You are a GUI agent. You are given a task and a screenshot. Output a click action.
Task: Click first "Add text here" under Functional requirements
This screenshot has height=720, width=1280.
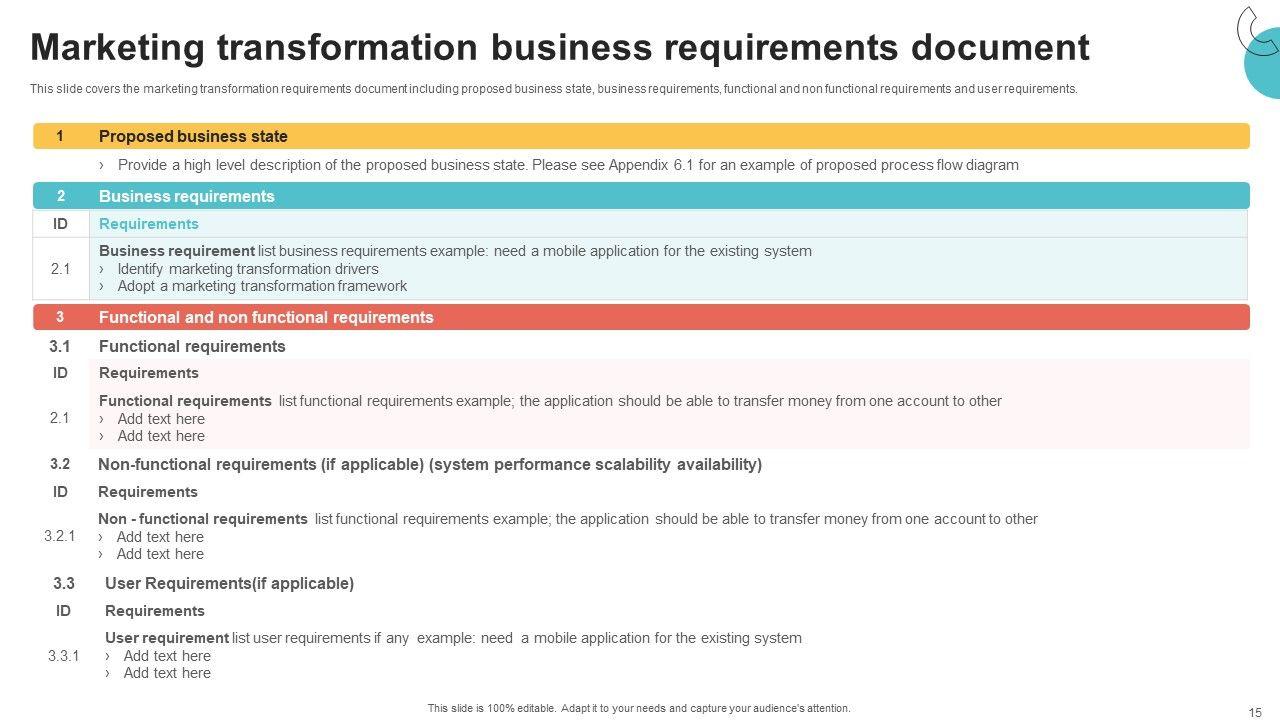pyautogui.click(x=161, y=419)
